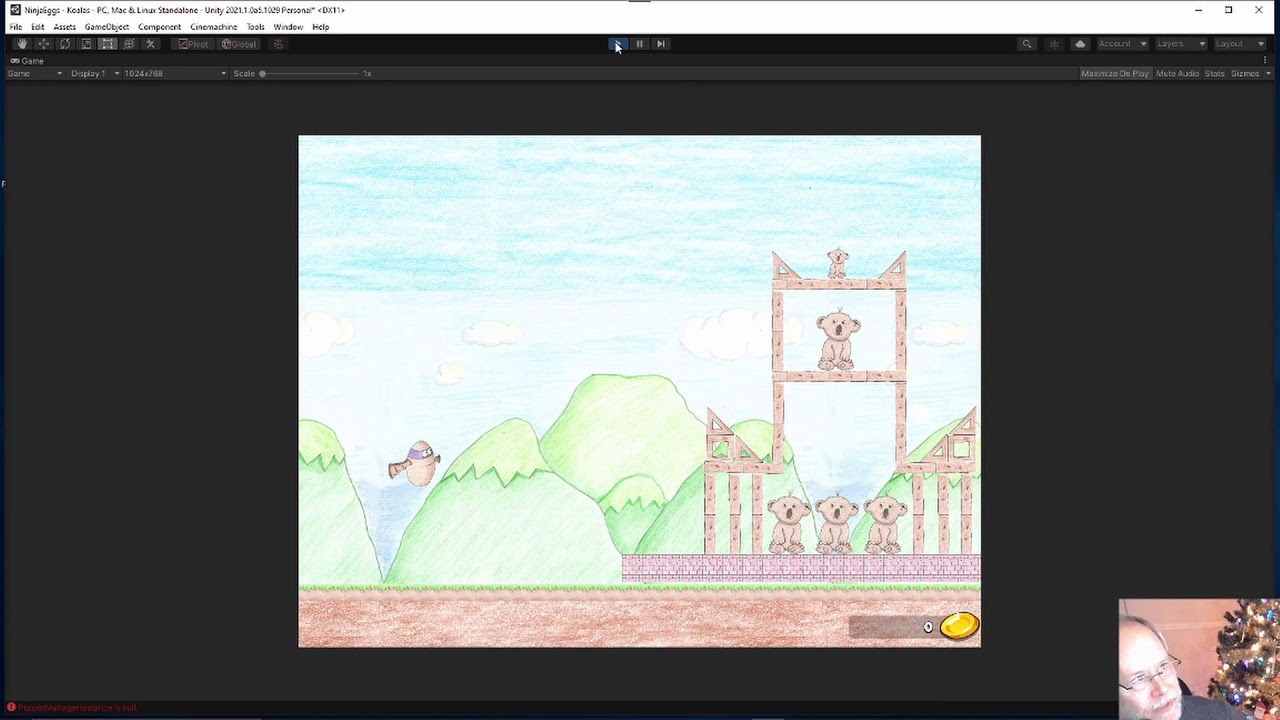The image size is (1280, 720).
Task: Toggle Mute Audio in Game view
Action: [x=1177, y=73]
